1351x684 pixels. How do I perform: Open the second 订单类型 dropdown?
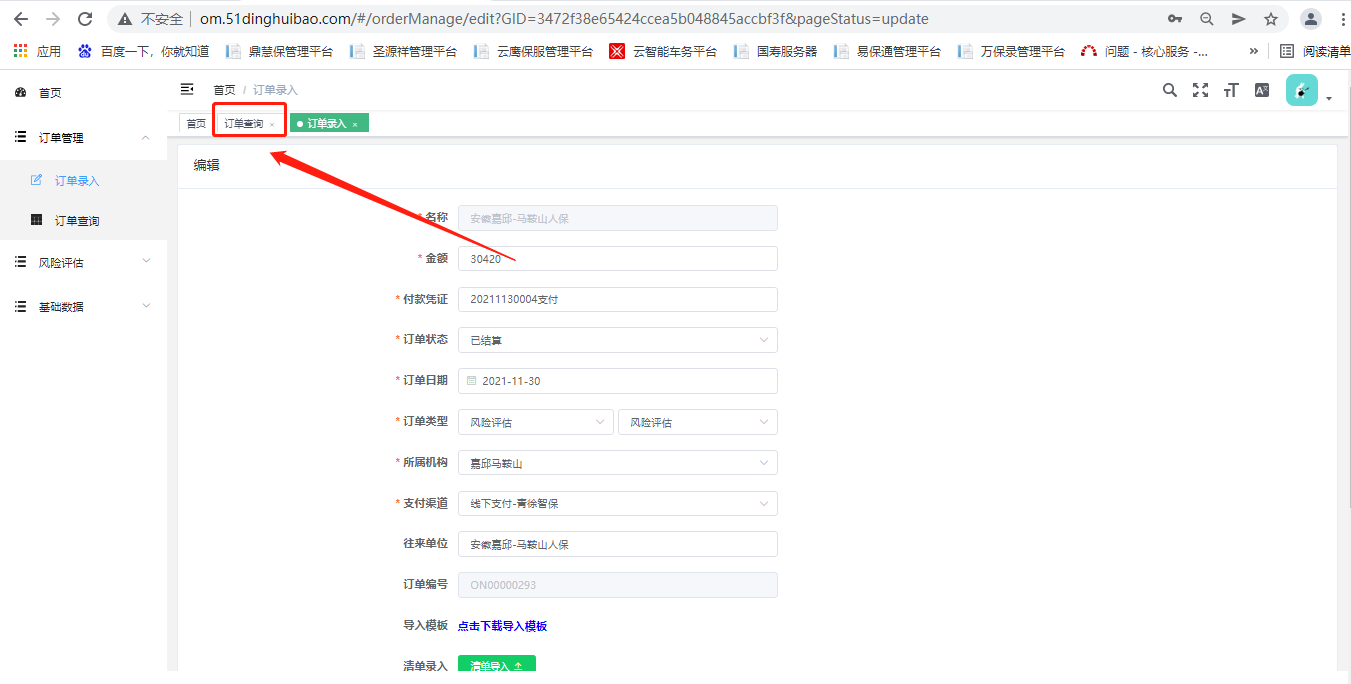click(697, 422)
